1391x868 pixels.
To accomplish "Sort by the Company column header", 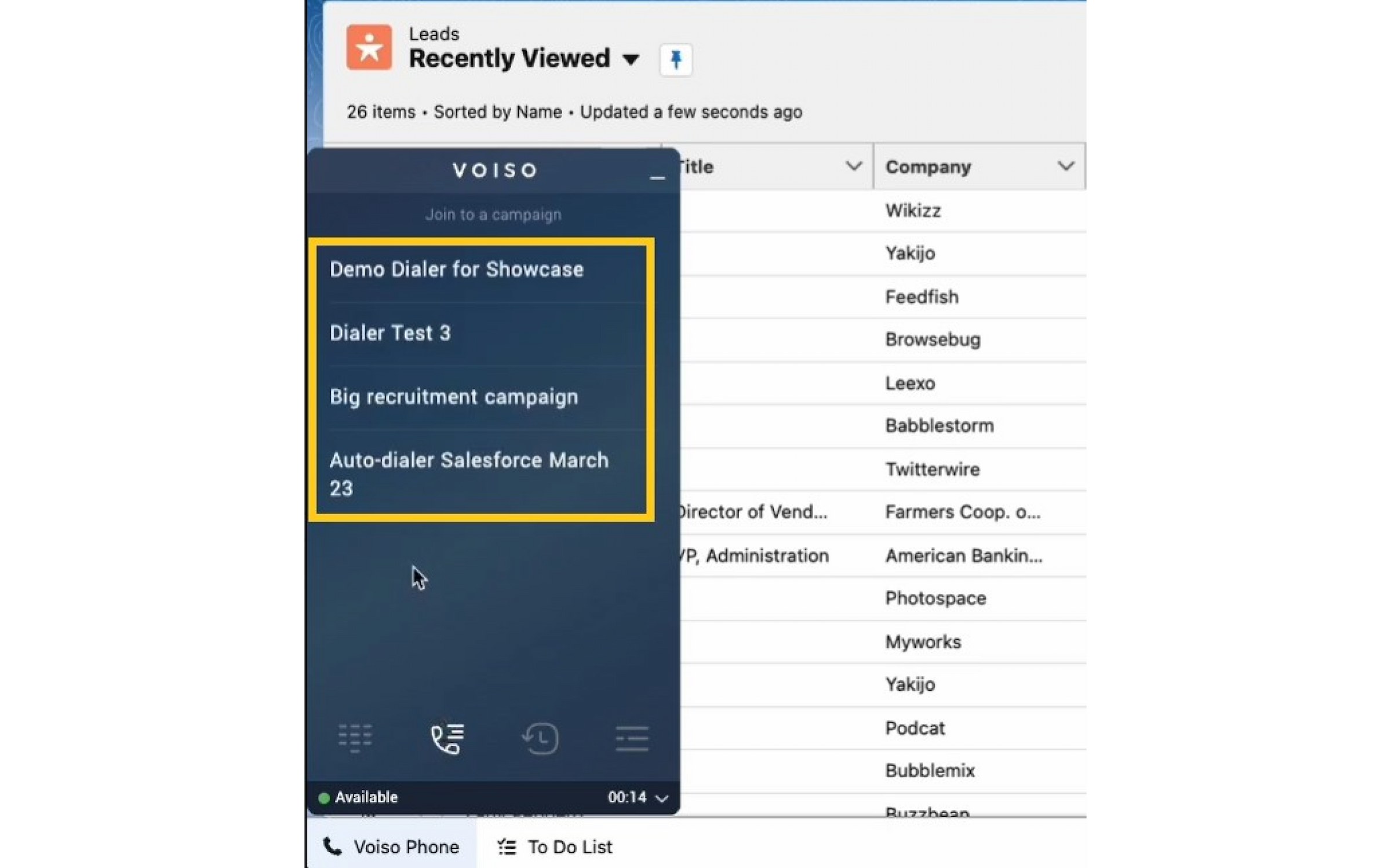I will (x=928, y=167).
